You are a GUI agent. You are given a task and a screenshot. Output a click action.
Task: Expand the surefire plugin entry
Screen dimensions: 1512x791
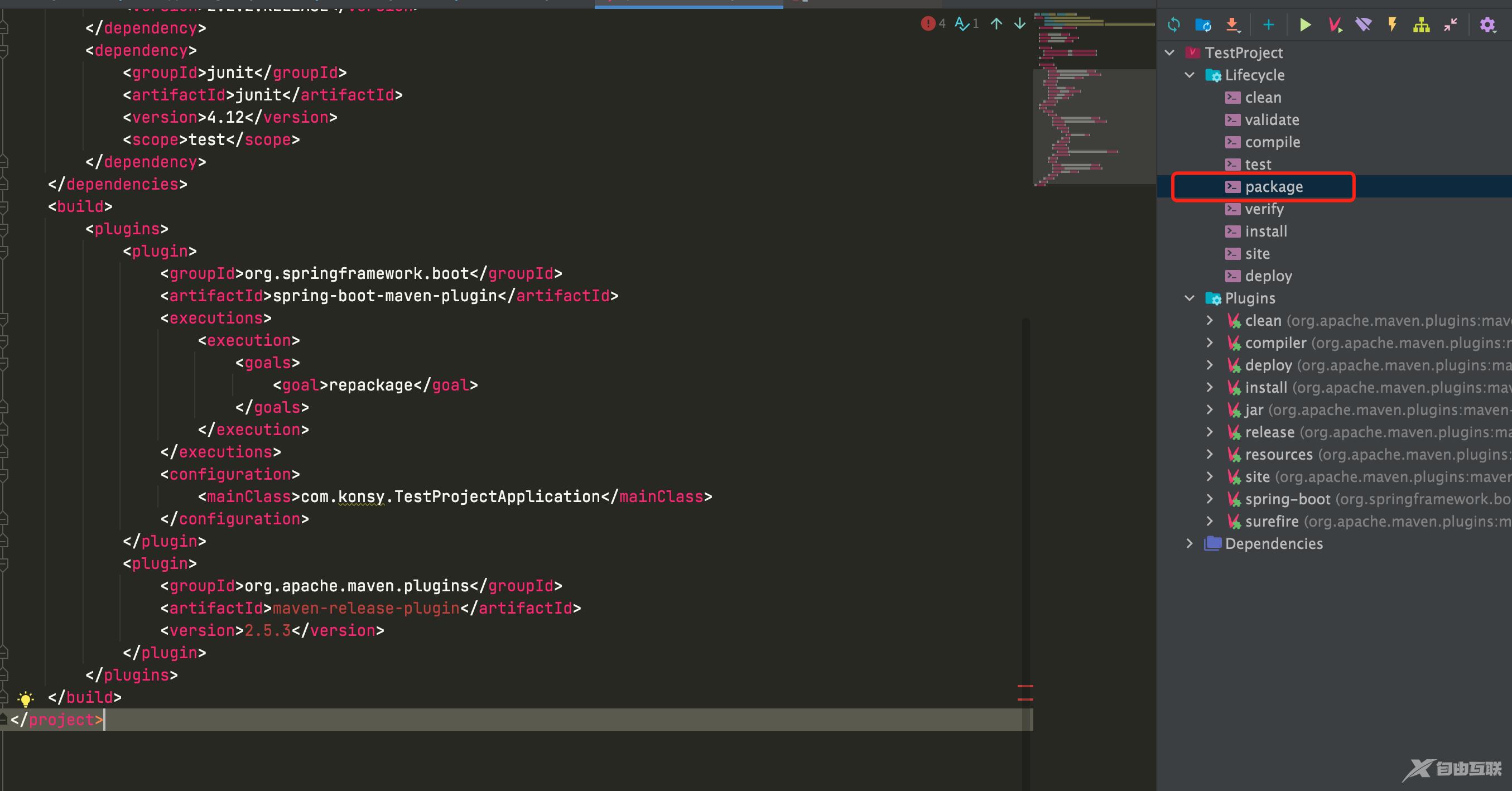(1210, 521)
